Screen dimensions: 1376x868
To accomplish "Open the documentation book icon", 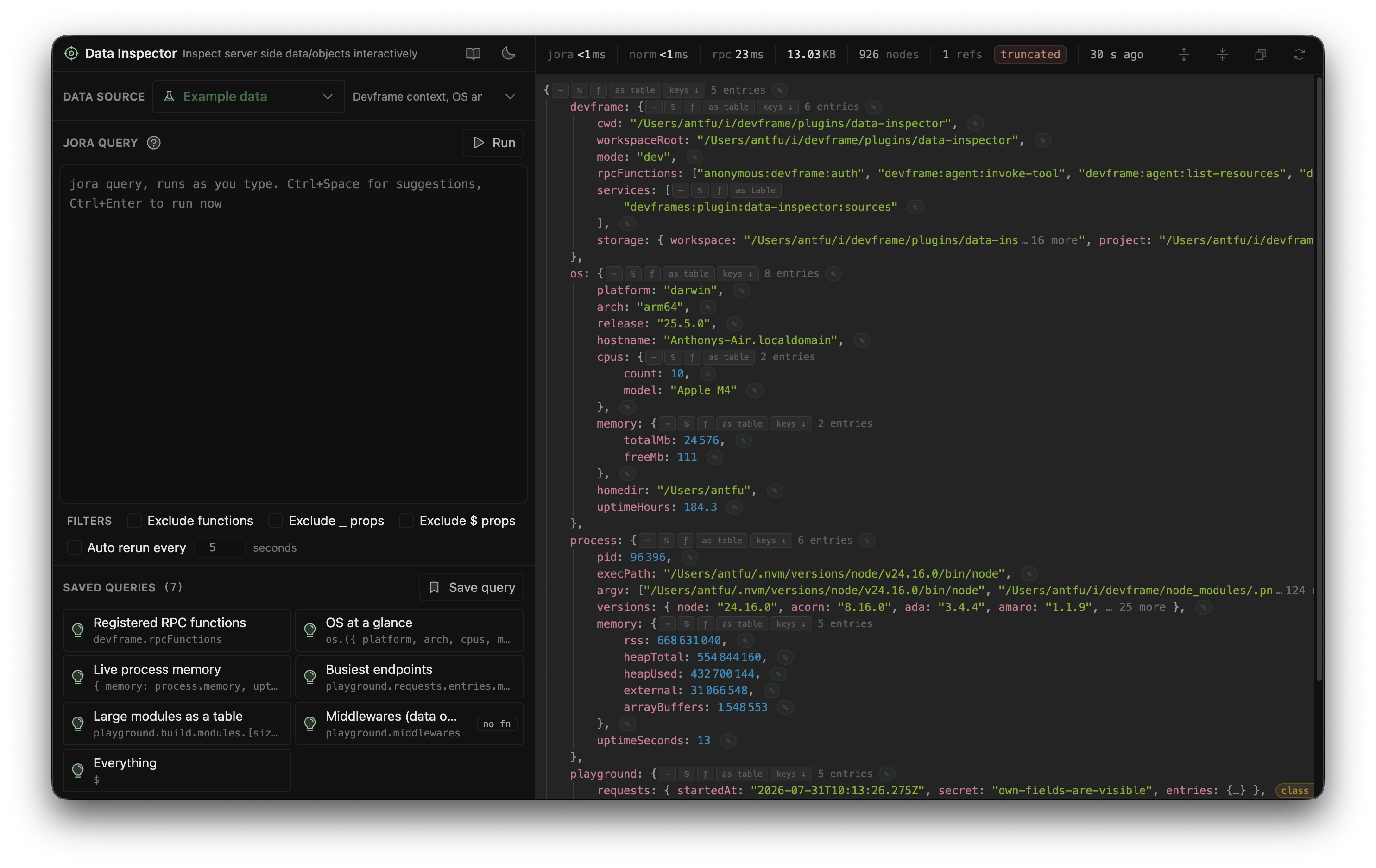I will pyautogui.click(x=473, y=54).
